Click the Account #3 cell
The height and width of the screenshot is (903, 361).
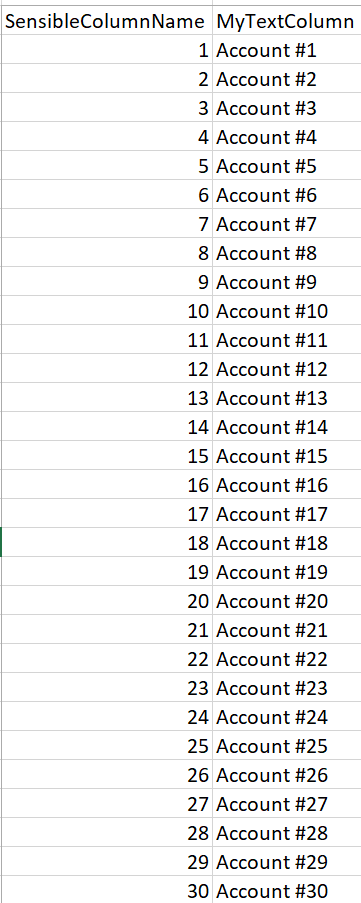tap(287, 108)
